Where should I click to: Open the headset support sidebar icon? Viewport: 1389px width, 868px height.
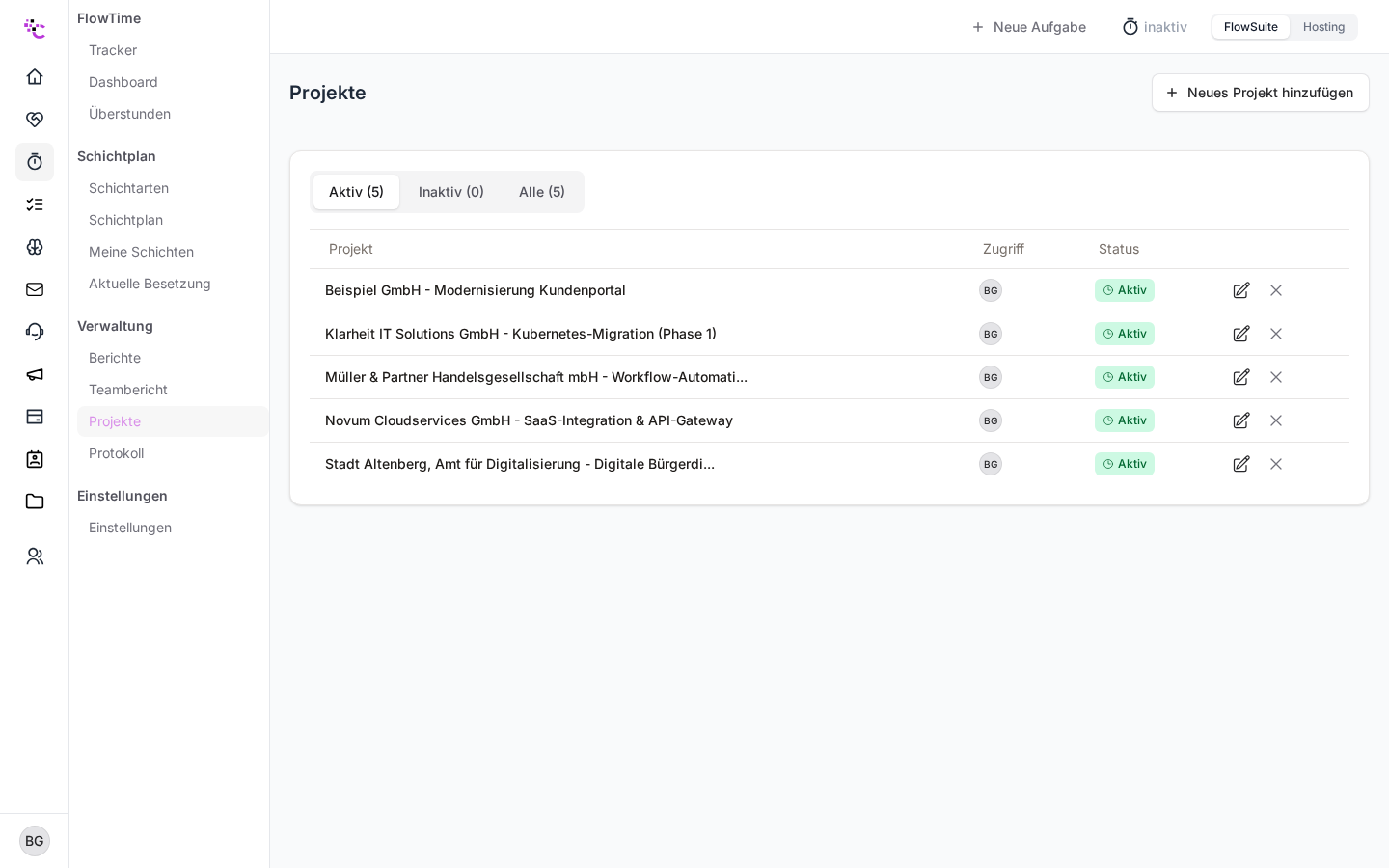35,332
